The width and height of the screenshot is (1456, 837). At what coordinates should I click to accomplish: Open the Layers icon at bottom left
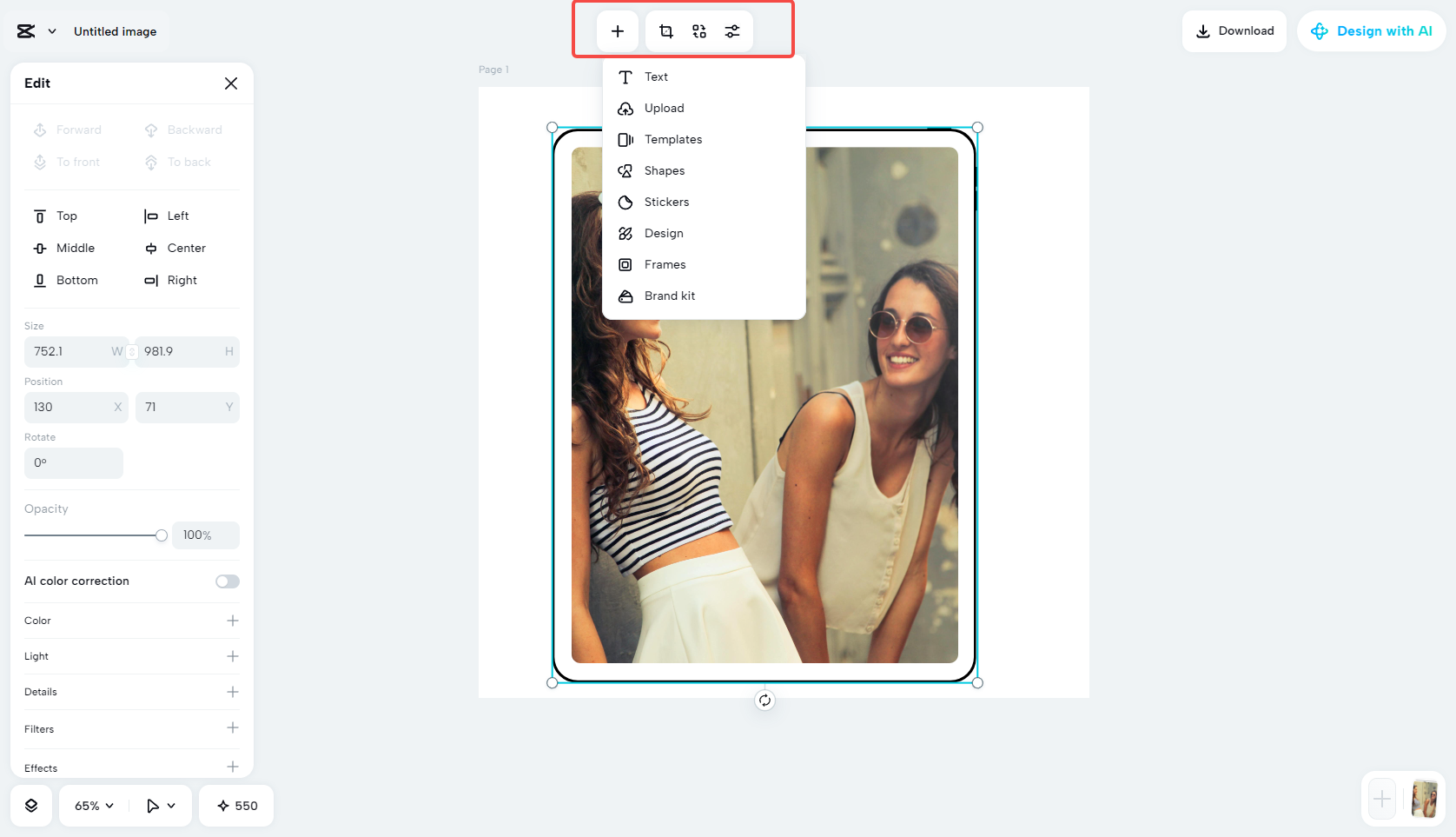[30, 805]
